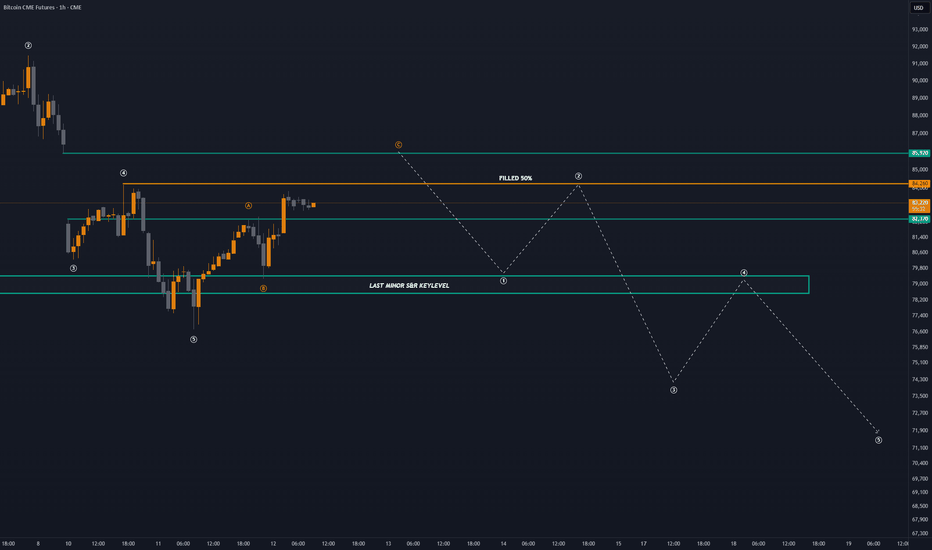This screenshot has height=550, width=932.
Task: Click the Bitcoin CME Futures chart title
Action: [x=42, y=7]
